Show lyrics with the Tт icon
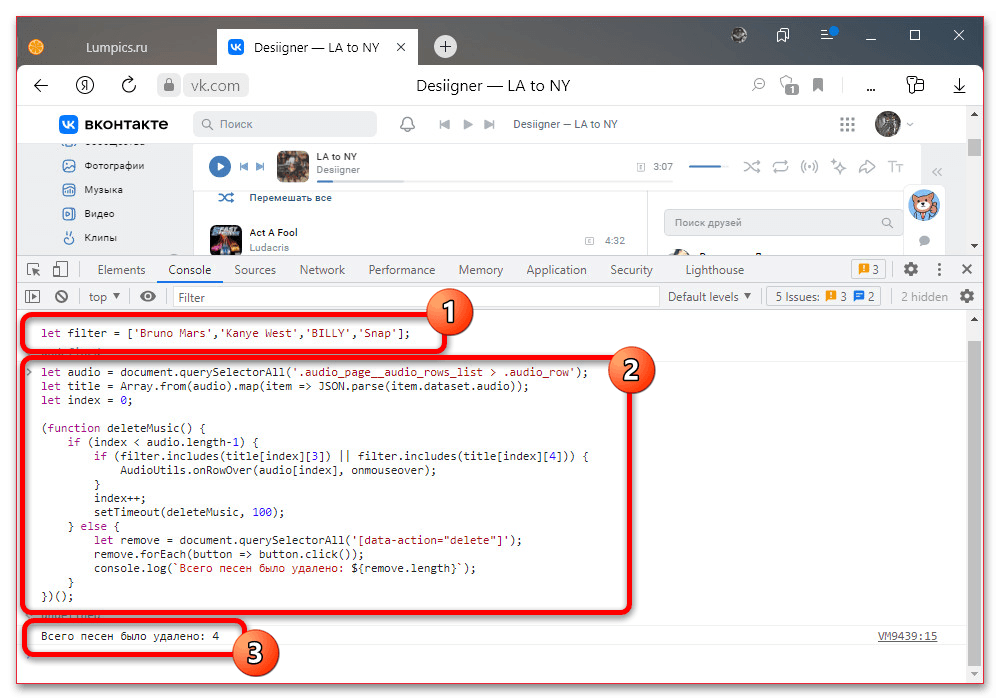Image resolution: width=1000 pixels, height=700 pixels. click(x=895, y=167)
